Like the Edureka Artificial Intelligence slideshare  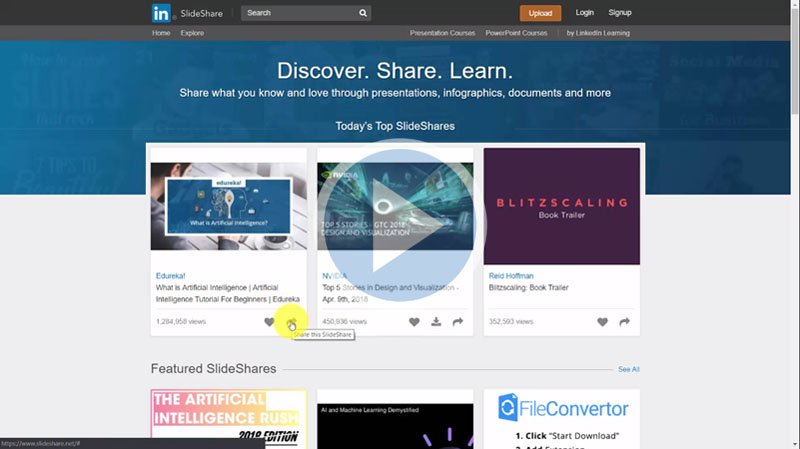pyautogui.click(x=269, y=322)
